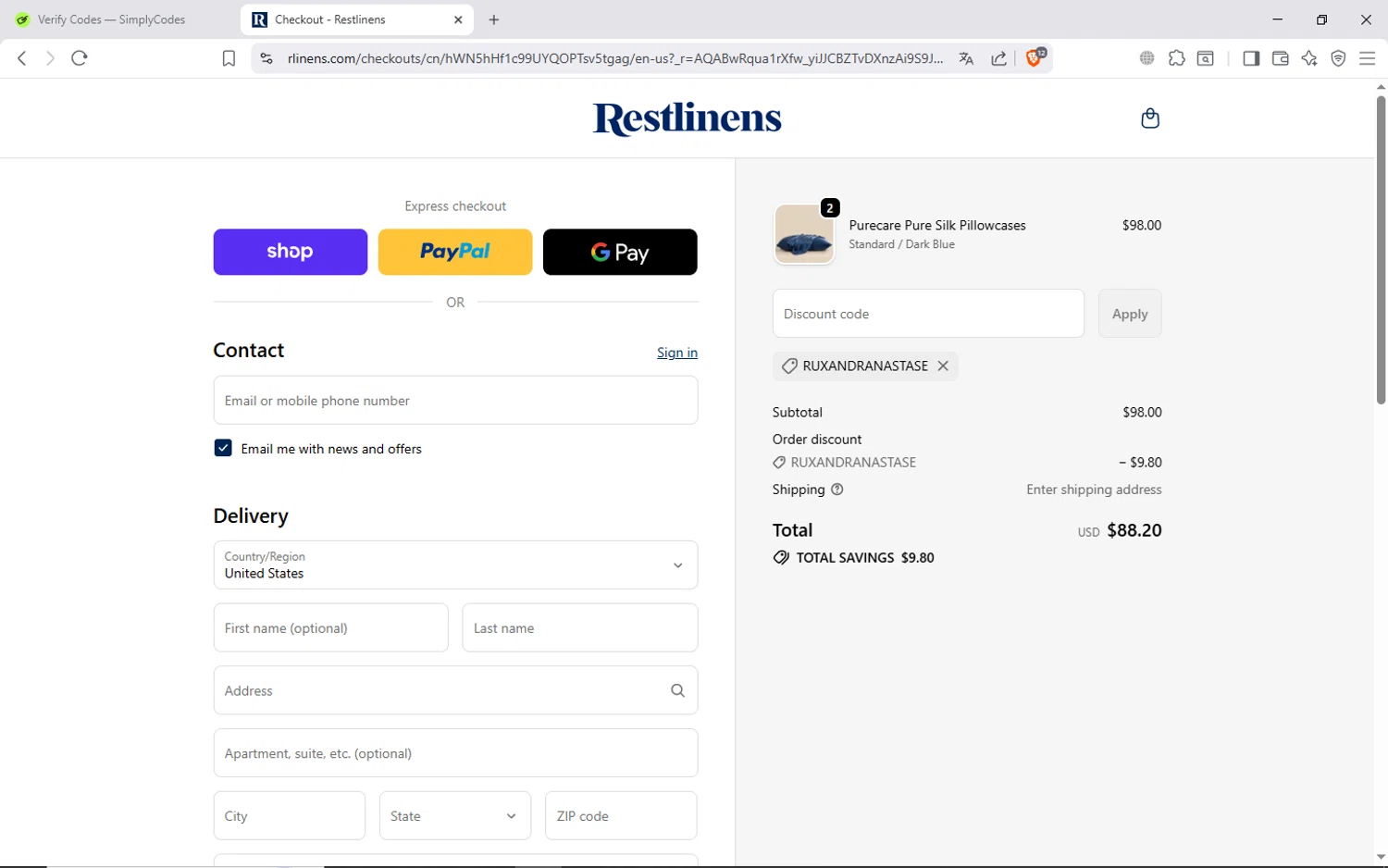Open the extensions puzzle icon
Screen dimensions: 1388x868
point(1176,58)
